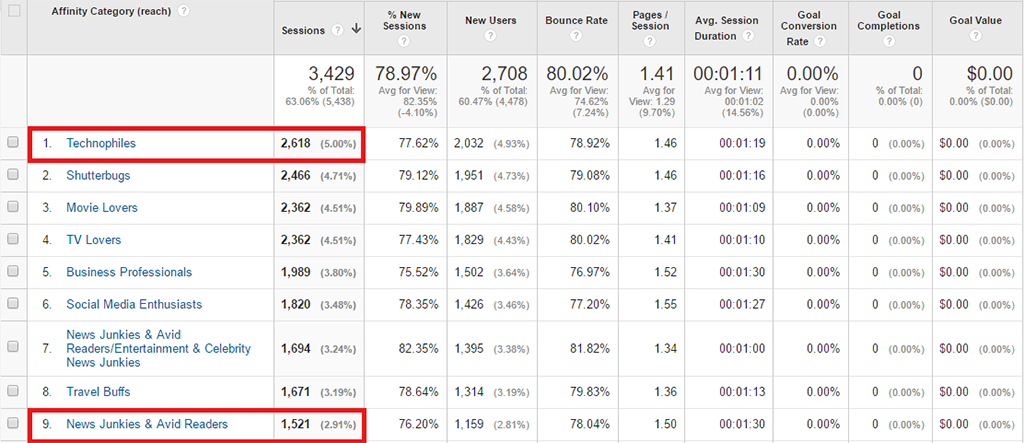
Task: Click the Goal Completions help icon
Action: 889,41
